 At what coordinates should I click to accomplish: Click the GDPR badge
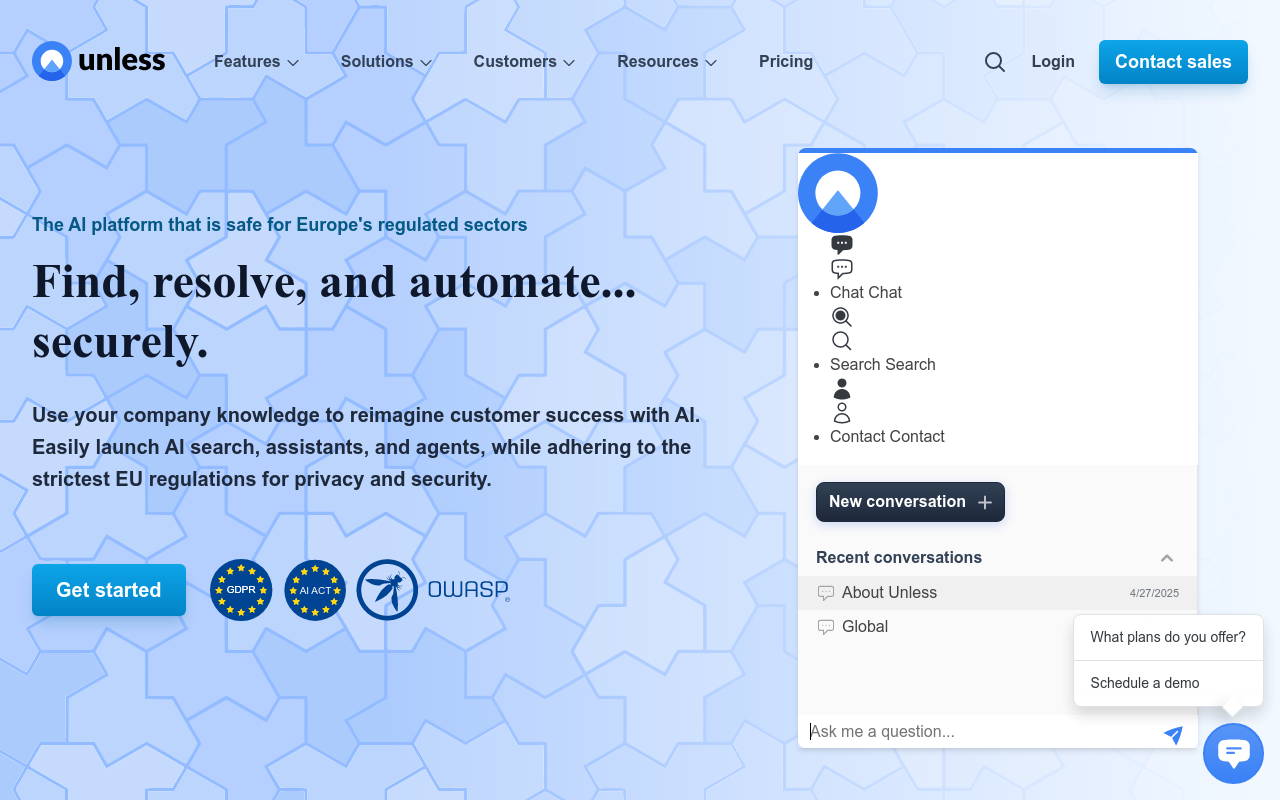pyautogui.click(x=241, y=590)
